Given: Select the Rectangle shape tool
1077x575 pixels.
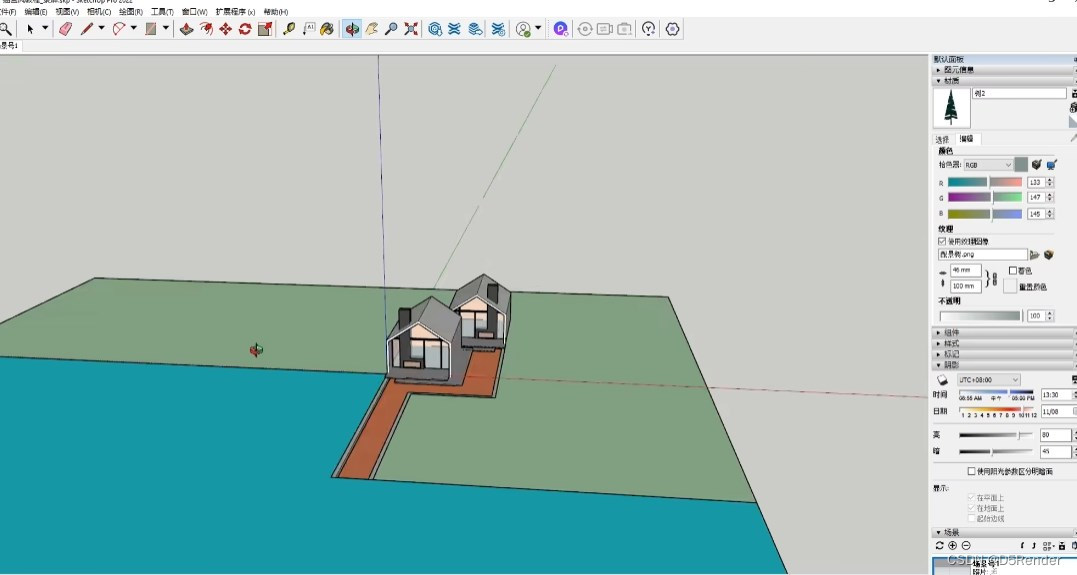Looking at the screenshot, I should pyautogui.click(x=150, y=29).
